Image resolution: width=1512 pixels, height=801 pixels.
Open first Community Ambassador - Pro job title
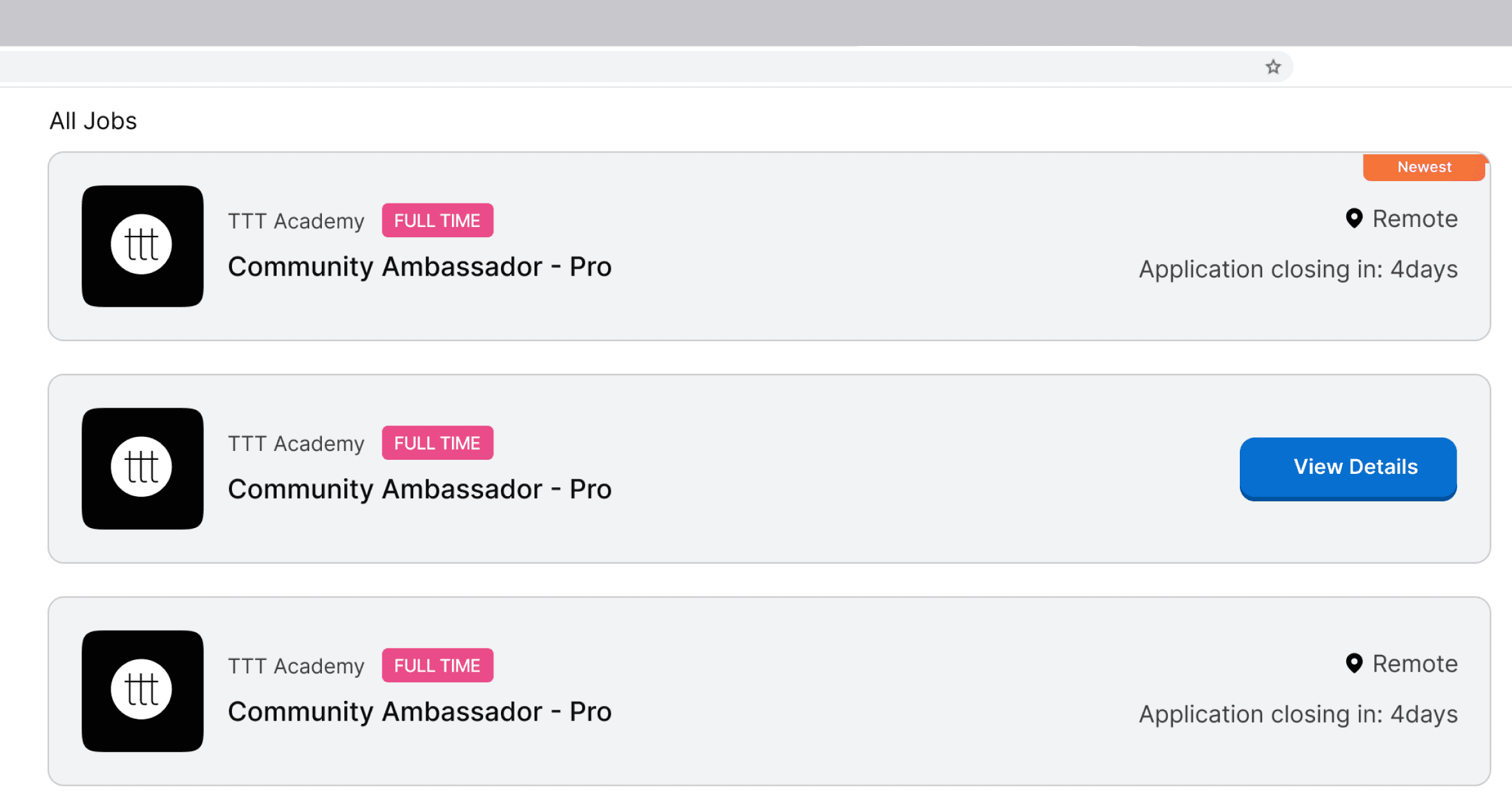[419, 267]
